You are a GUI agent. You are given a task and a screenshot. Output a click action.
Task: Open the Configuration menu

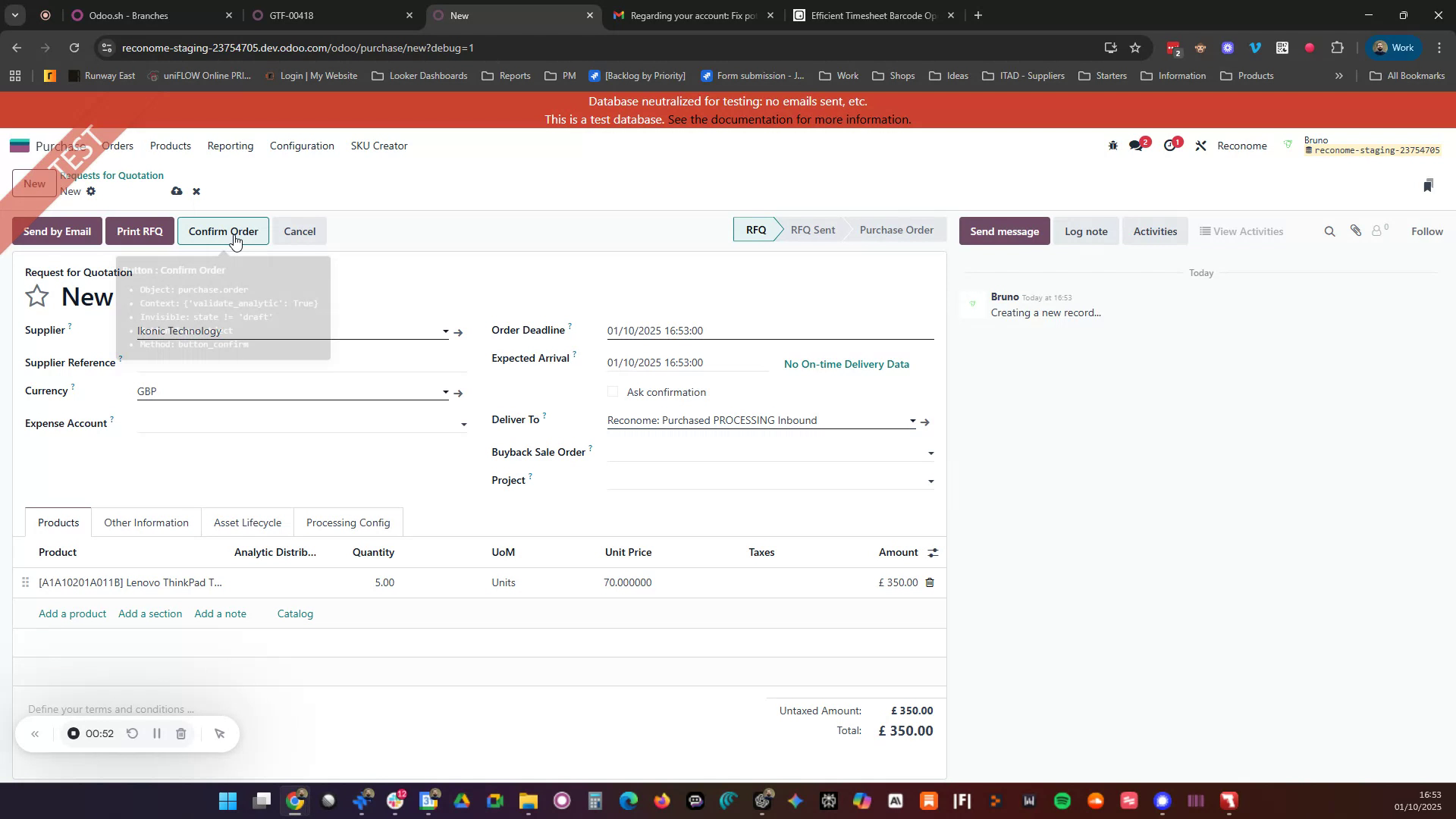(301, 146)
